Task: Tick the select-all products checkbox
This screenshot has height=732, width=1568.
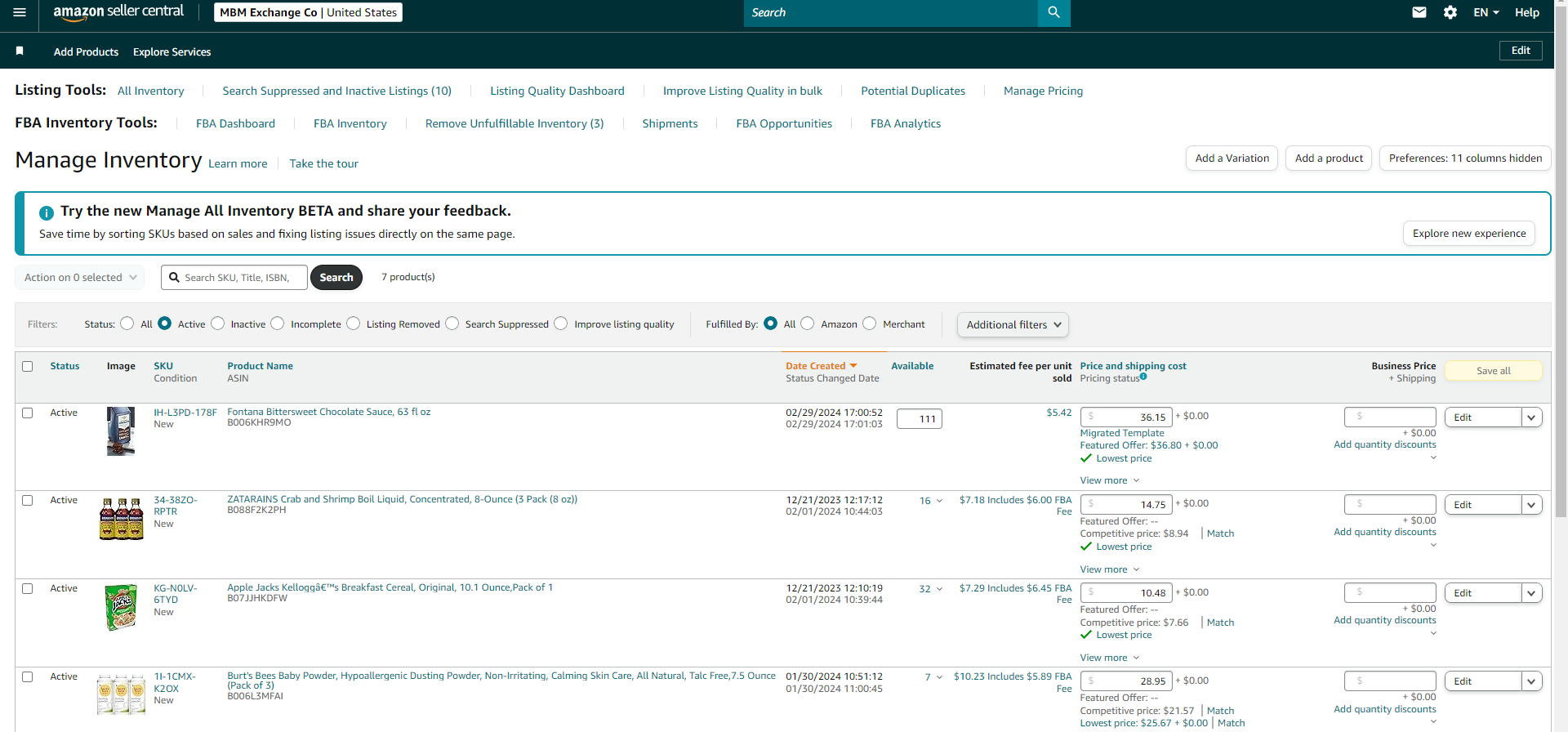Action: point(28,366)
